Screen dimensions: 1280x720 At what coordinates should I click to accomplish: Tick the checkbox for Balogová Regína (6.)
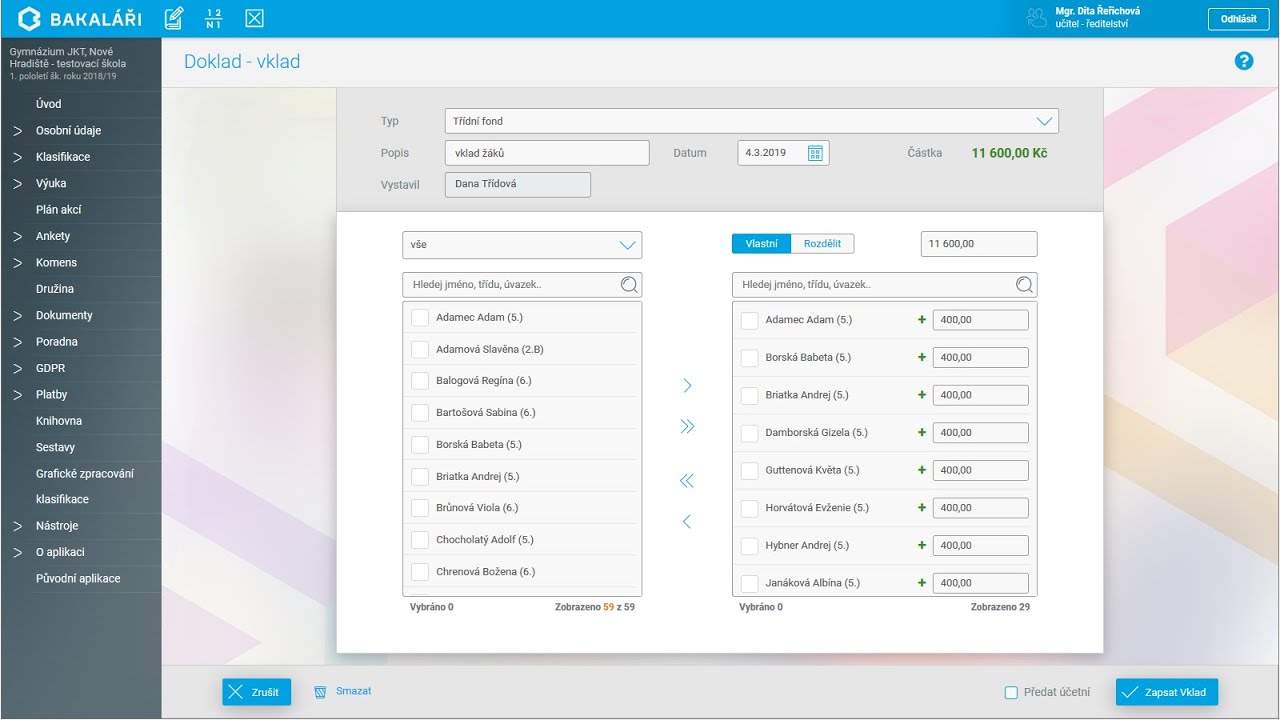click(x=420, y=381)
